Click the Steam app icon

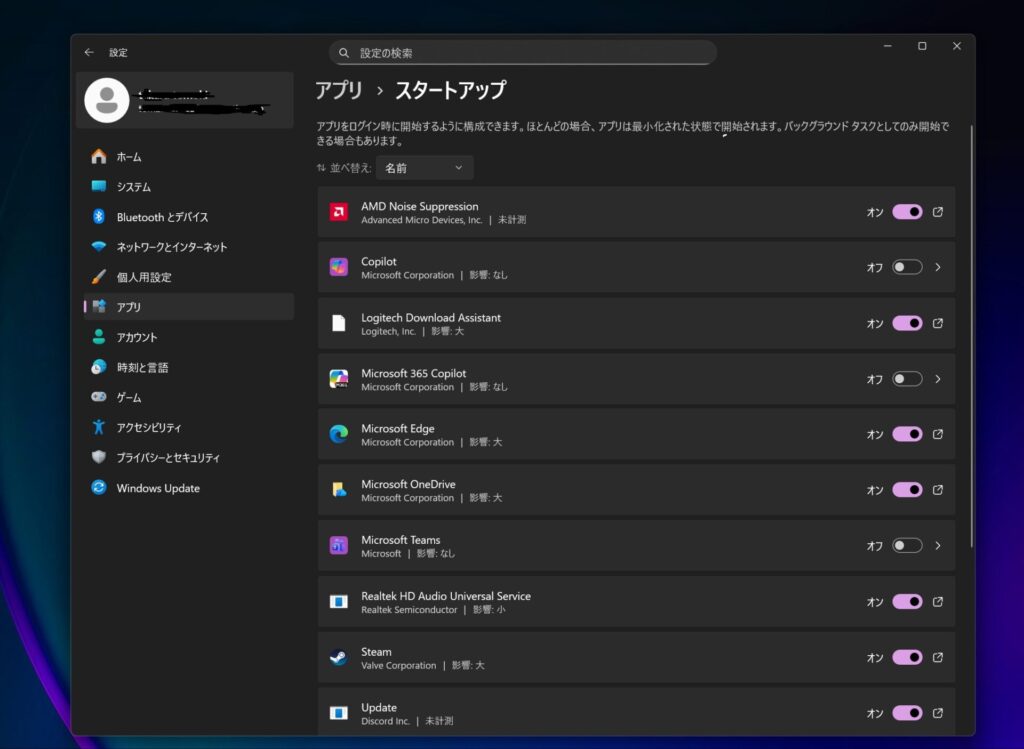338,657
